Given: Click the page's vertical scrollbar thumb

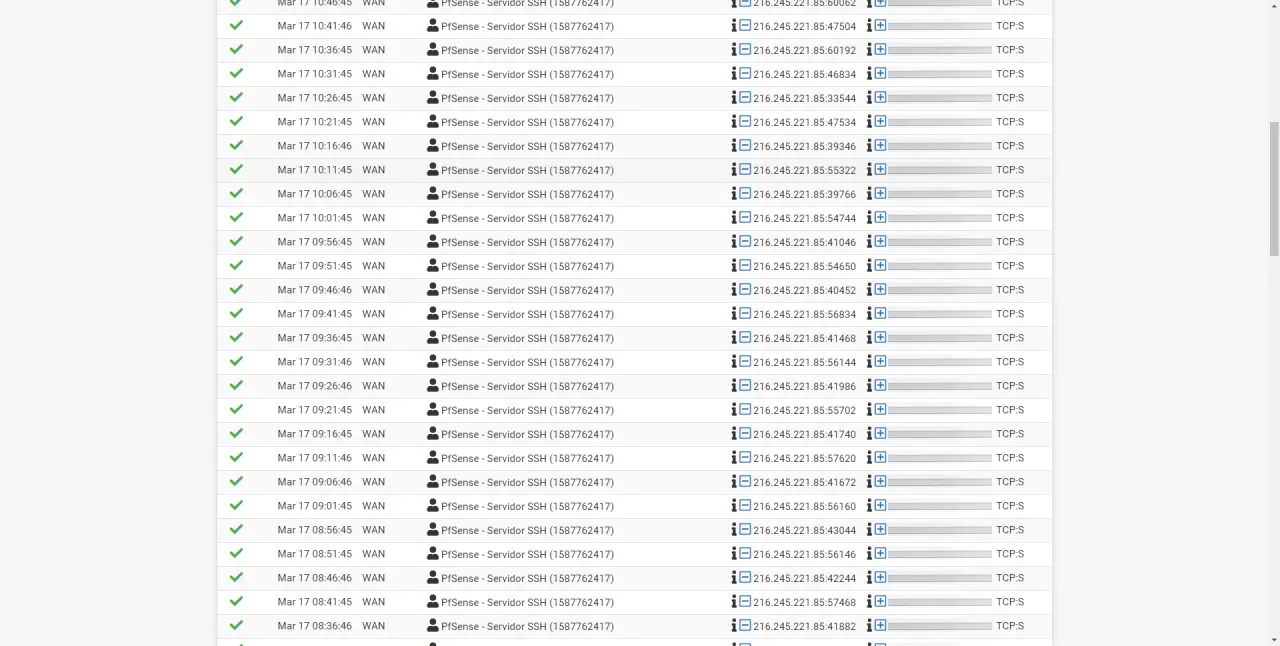Looking at the screenshot, I should pyautogui.click(x=1273, y=190).
